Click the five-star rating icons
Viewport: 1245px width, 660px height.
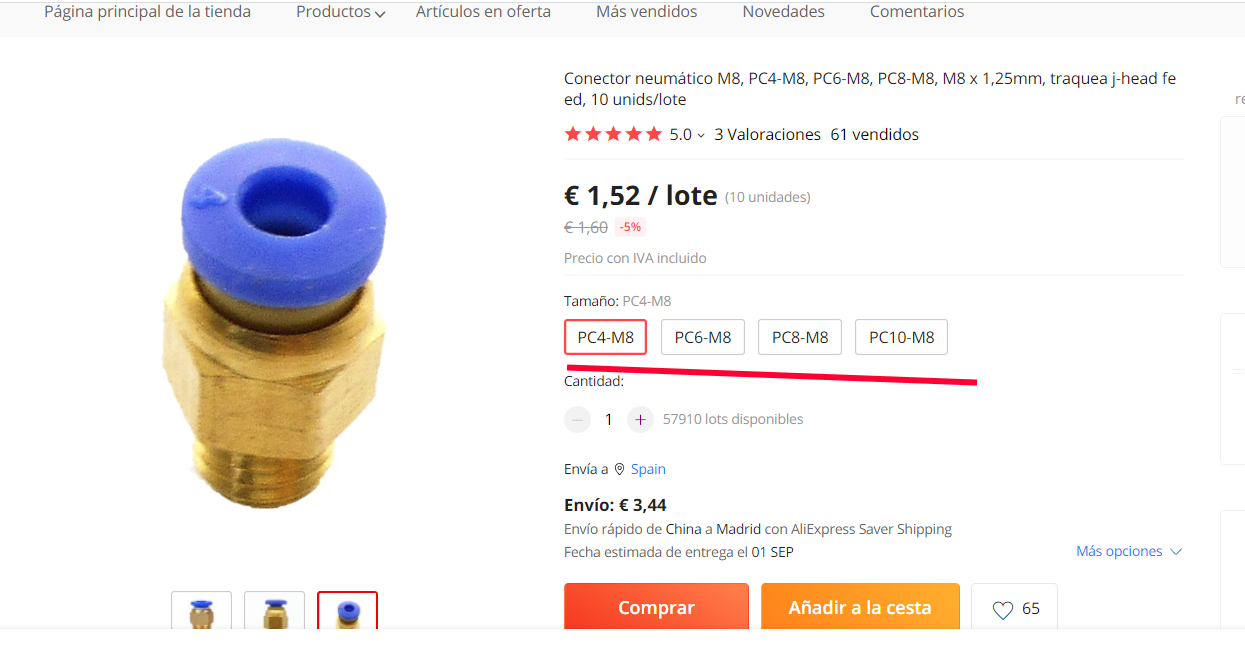tap(613, 134)
